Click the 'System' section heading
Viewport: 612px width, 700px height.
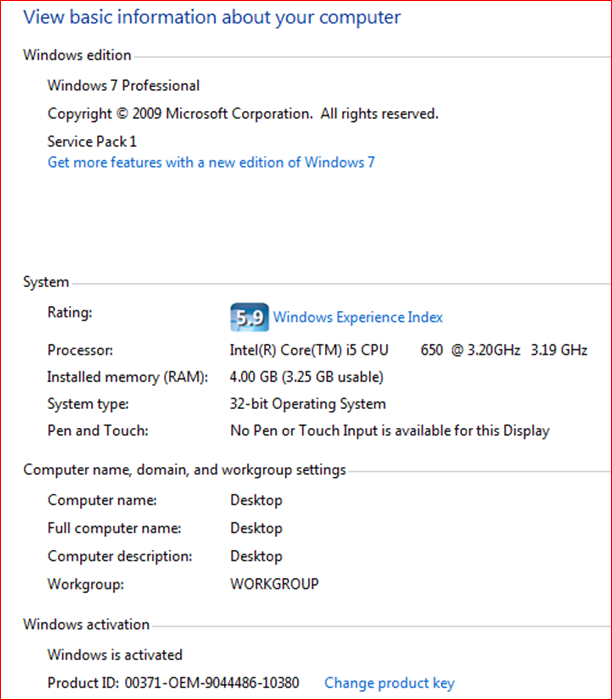click(x=46, y=282)
